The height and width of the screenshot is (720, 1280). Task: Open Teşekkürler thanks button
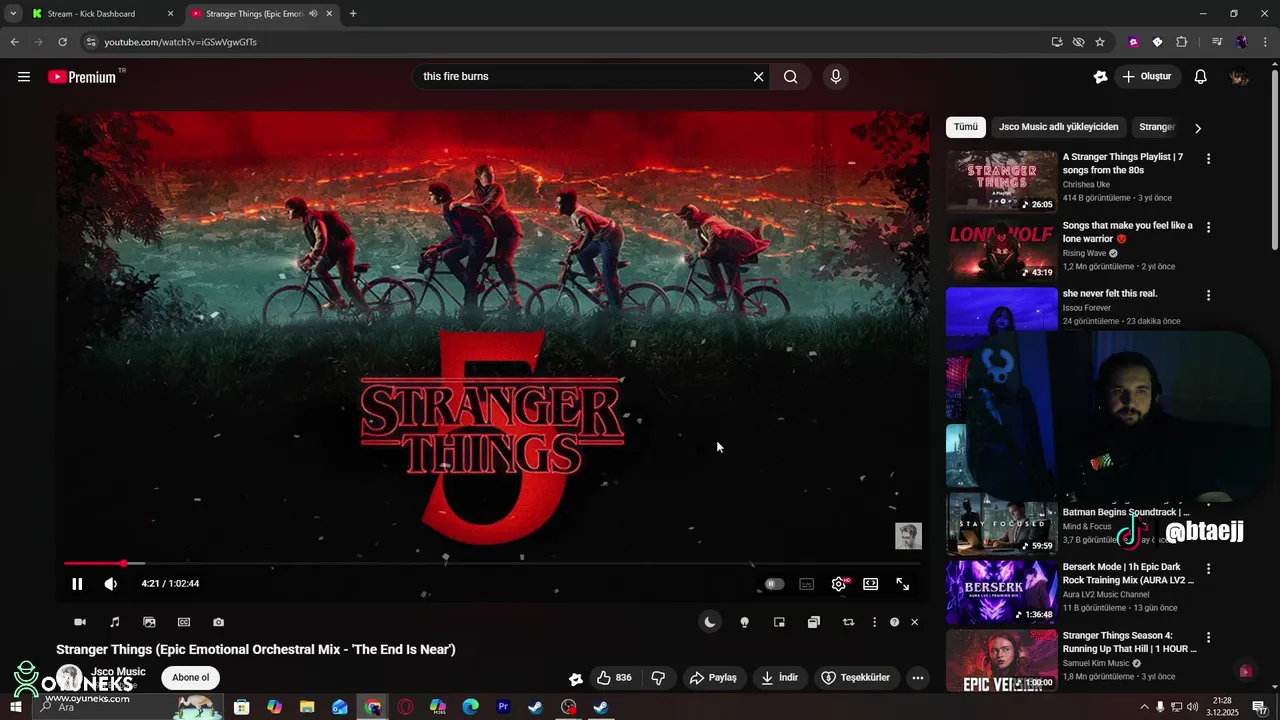tap(856, 678)
